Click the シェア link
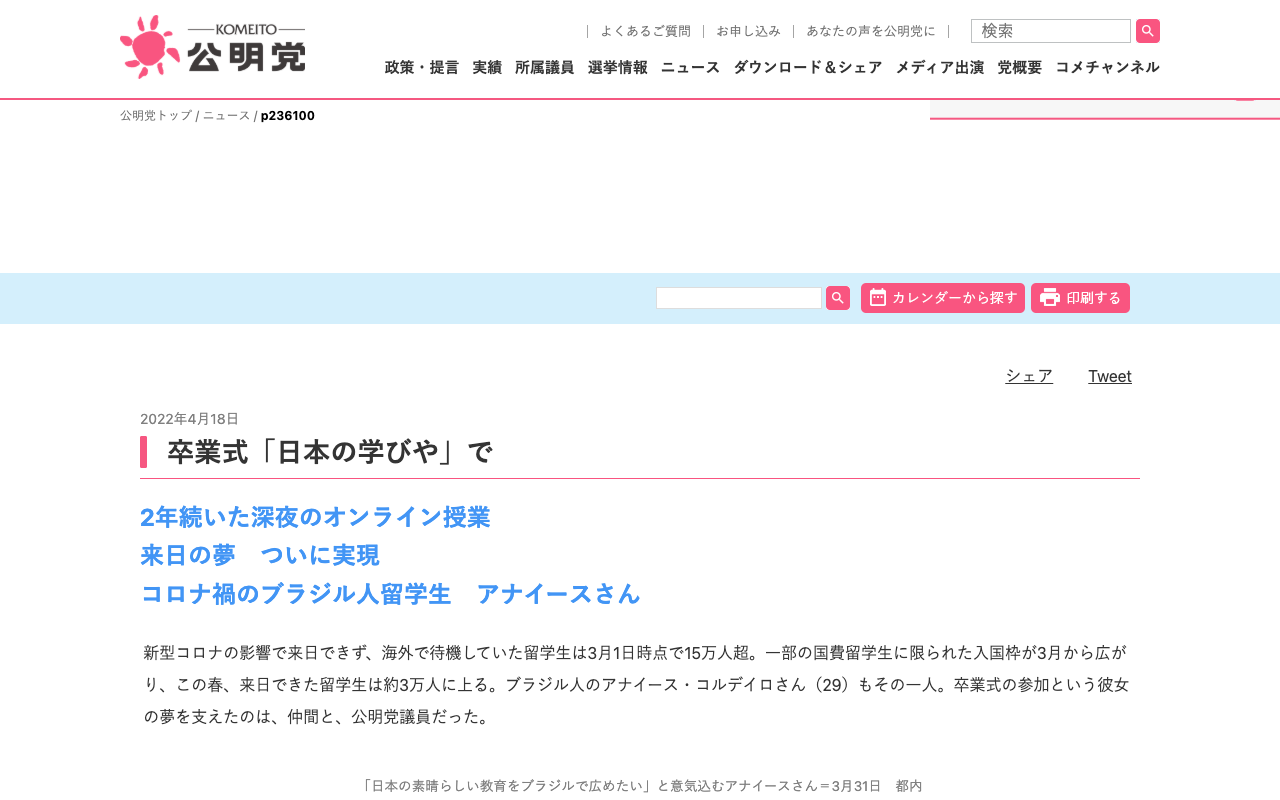The height and width of the screenshot is (800, 1280). pos(1029,376)
